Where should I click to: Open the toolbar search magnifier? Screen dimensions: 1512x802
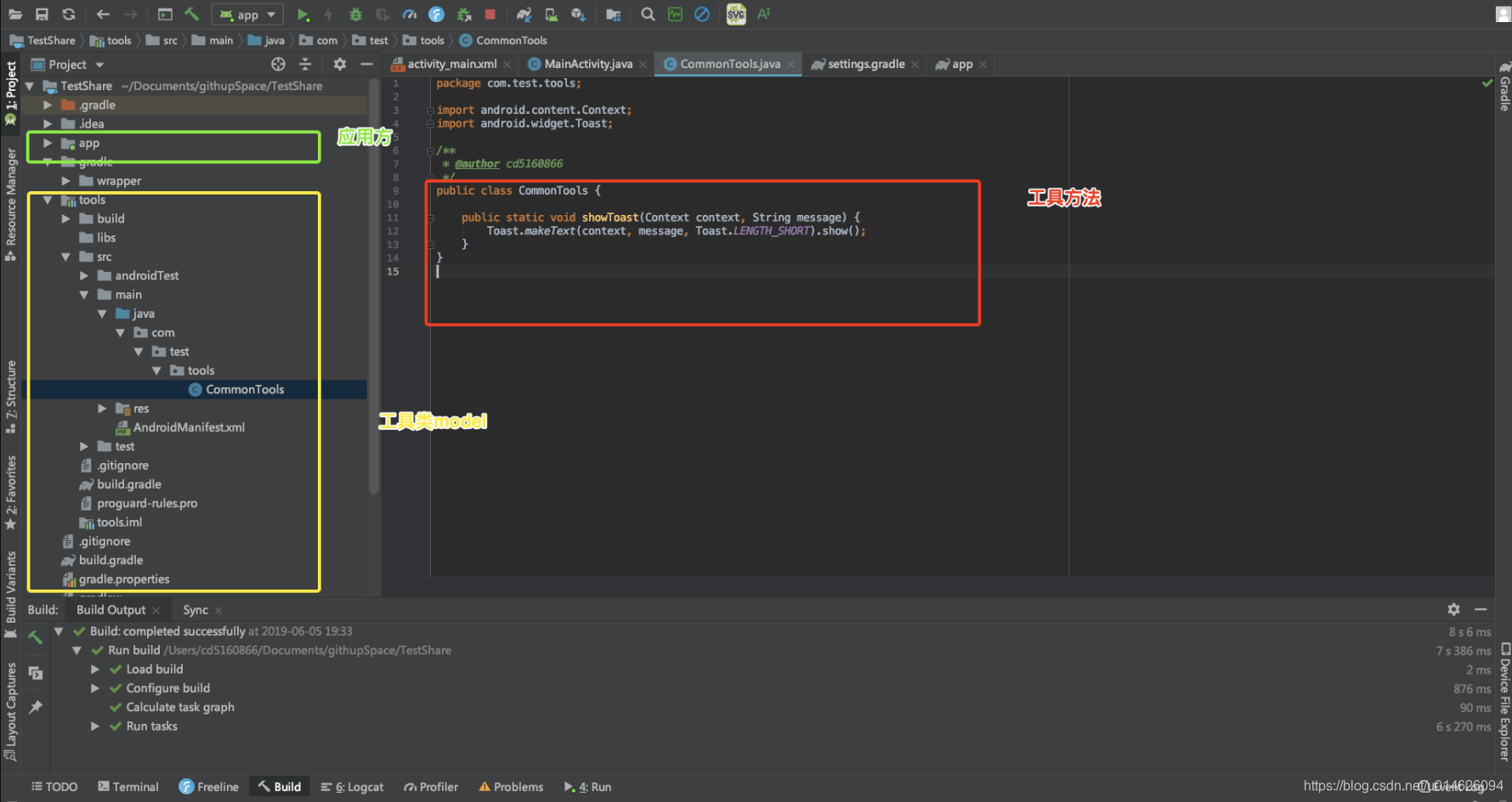(x=648, y=14)
